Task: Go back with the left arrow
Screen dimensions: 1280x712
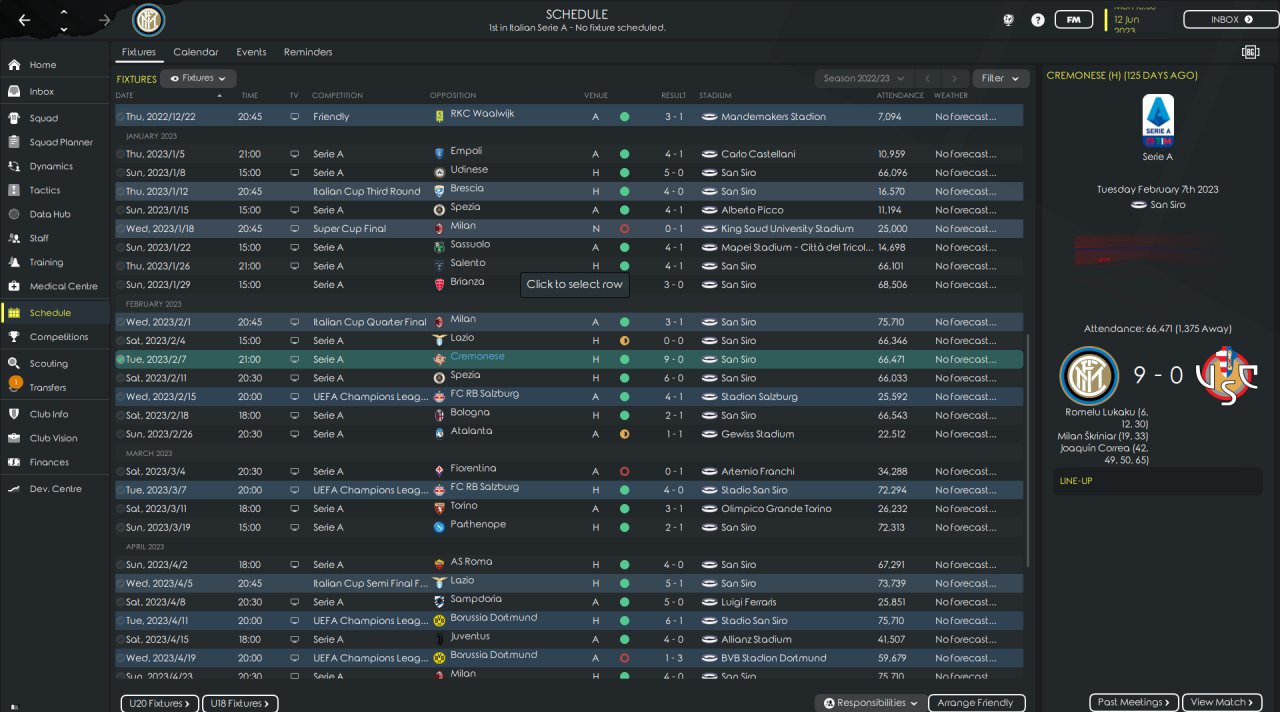Action: [24, 20]
